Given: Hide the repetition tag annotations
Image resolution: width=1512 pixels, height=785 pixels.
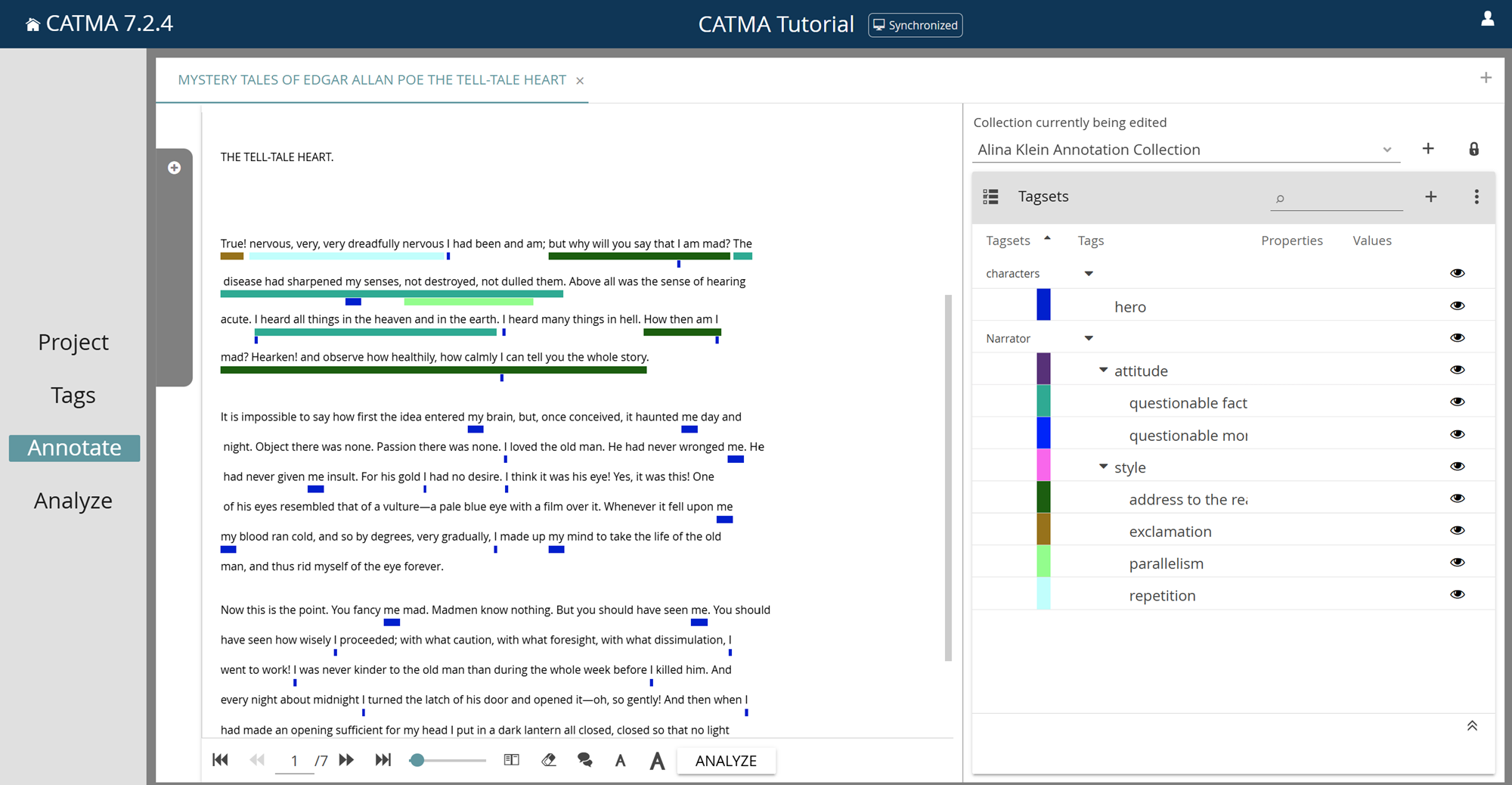Looking at the screenshot, I should point(1458,594).
